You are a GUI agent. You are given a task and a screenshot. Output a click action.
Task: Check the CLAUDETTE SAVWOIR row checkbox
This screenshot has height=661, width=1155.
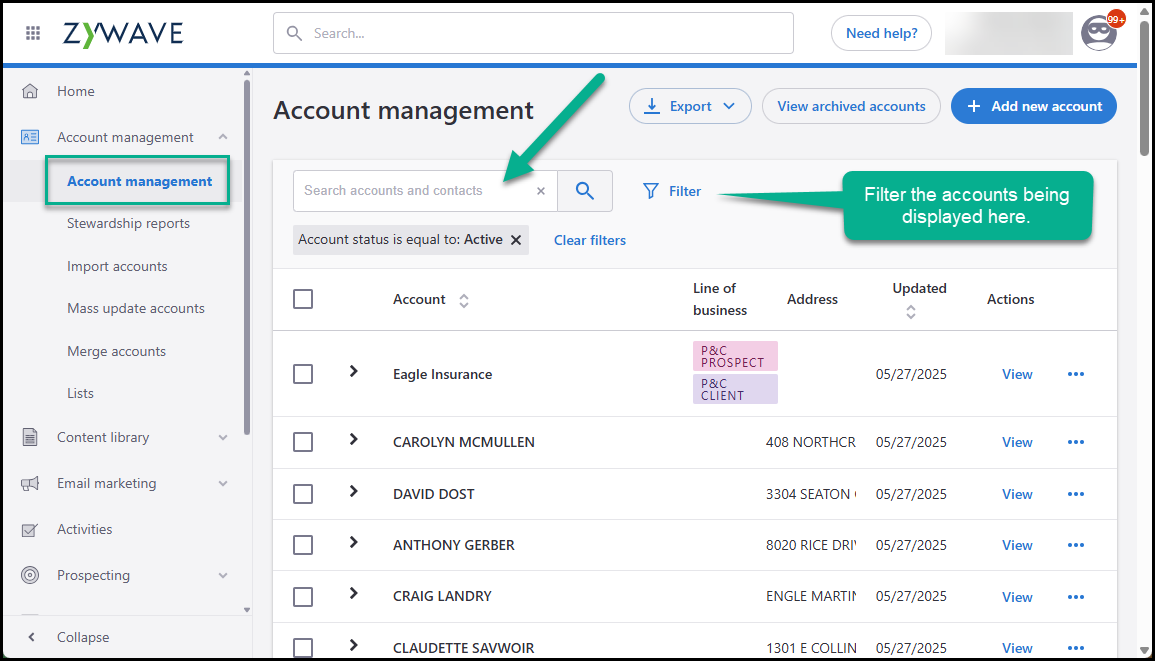(303, 648)
